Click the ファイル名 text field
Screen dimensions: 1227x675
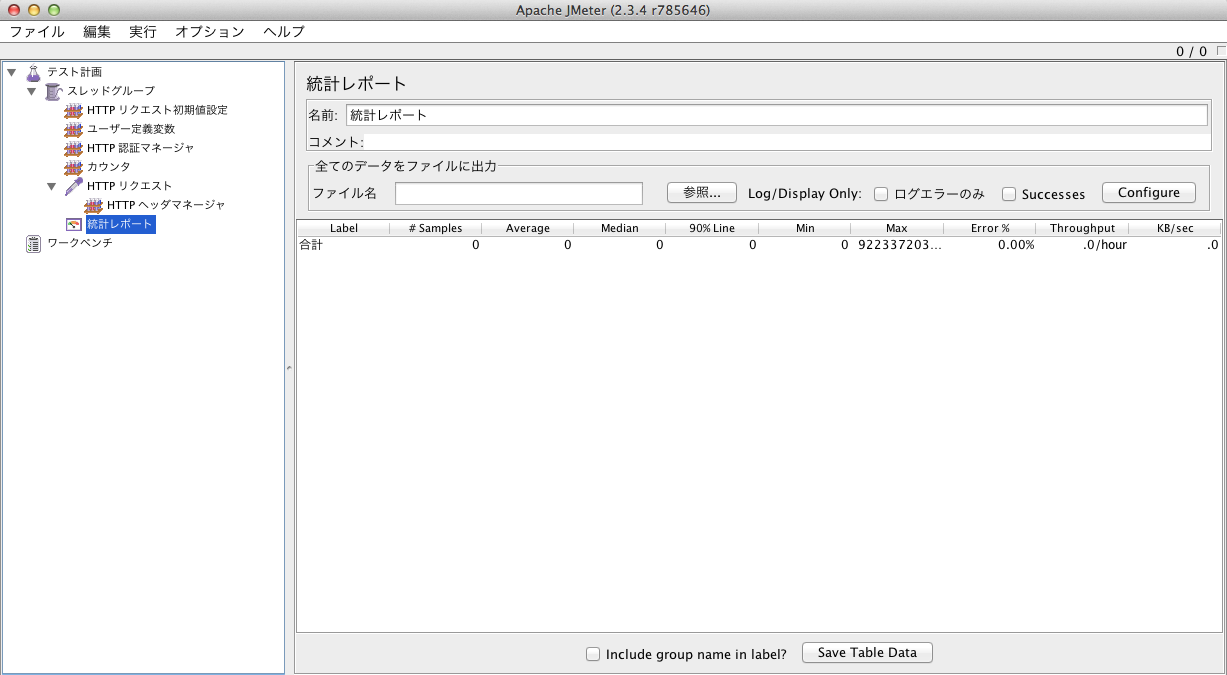coord(518,193)
